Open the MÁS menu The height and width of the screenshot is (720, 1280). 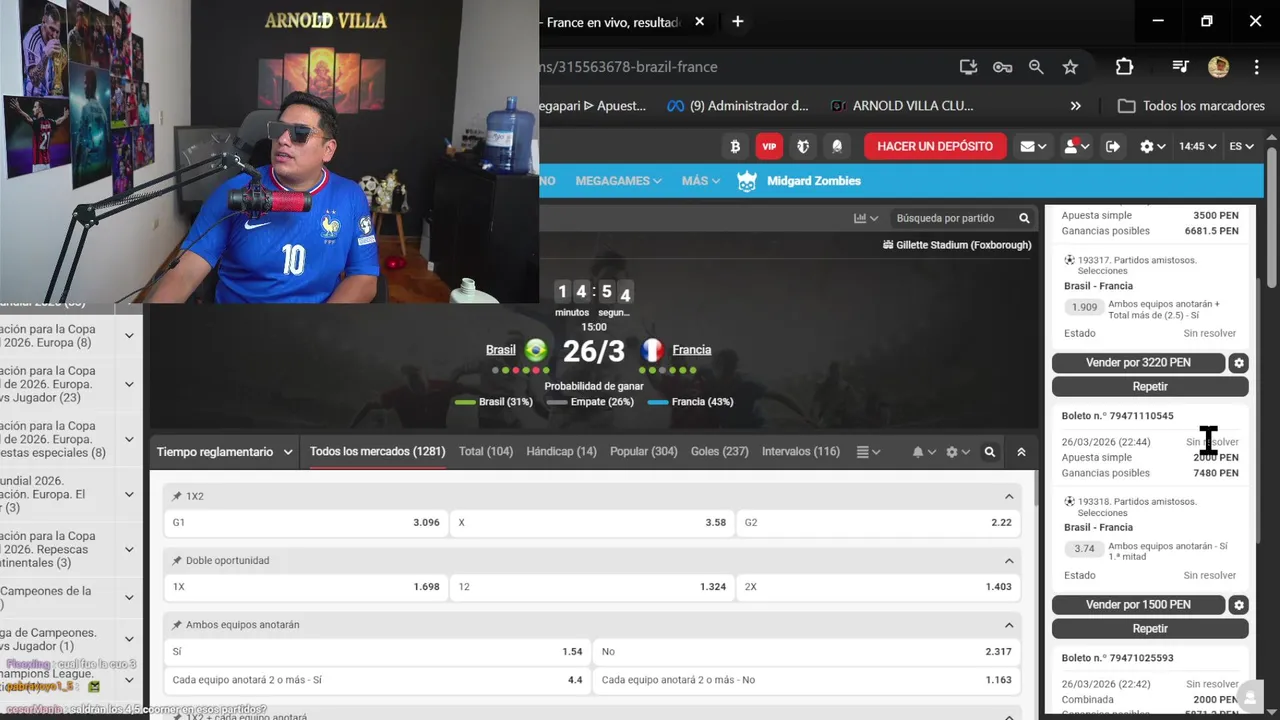701,181
